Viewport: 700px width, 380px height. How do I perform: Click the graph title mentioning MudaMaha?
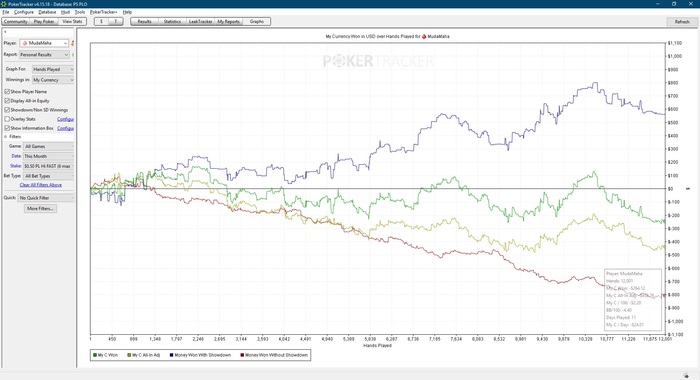click(387, 37)
